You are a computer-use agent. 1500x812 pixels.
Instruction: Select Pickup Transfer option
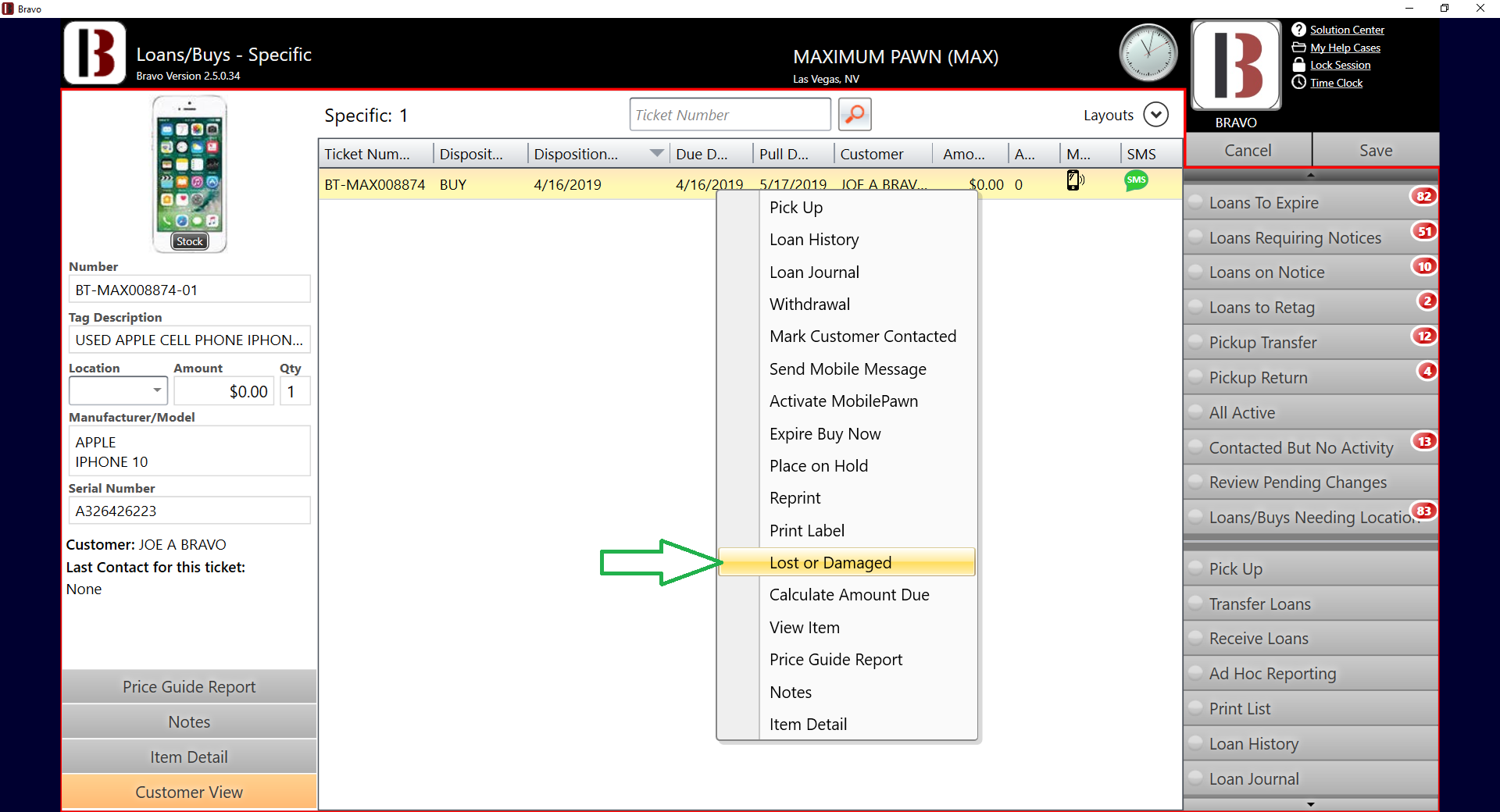tap(1310, 343)
